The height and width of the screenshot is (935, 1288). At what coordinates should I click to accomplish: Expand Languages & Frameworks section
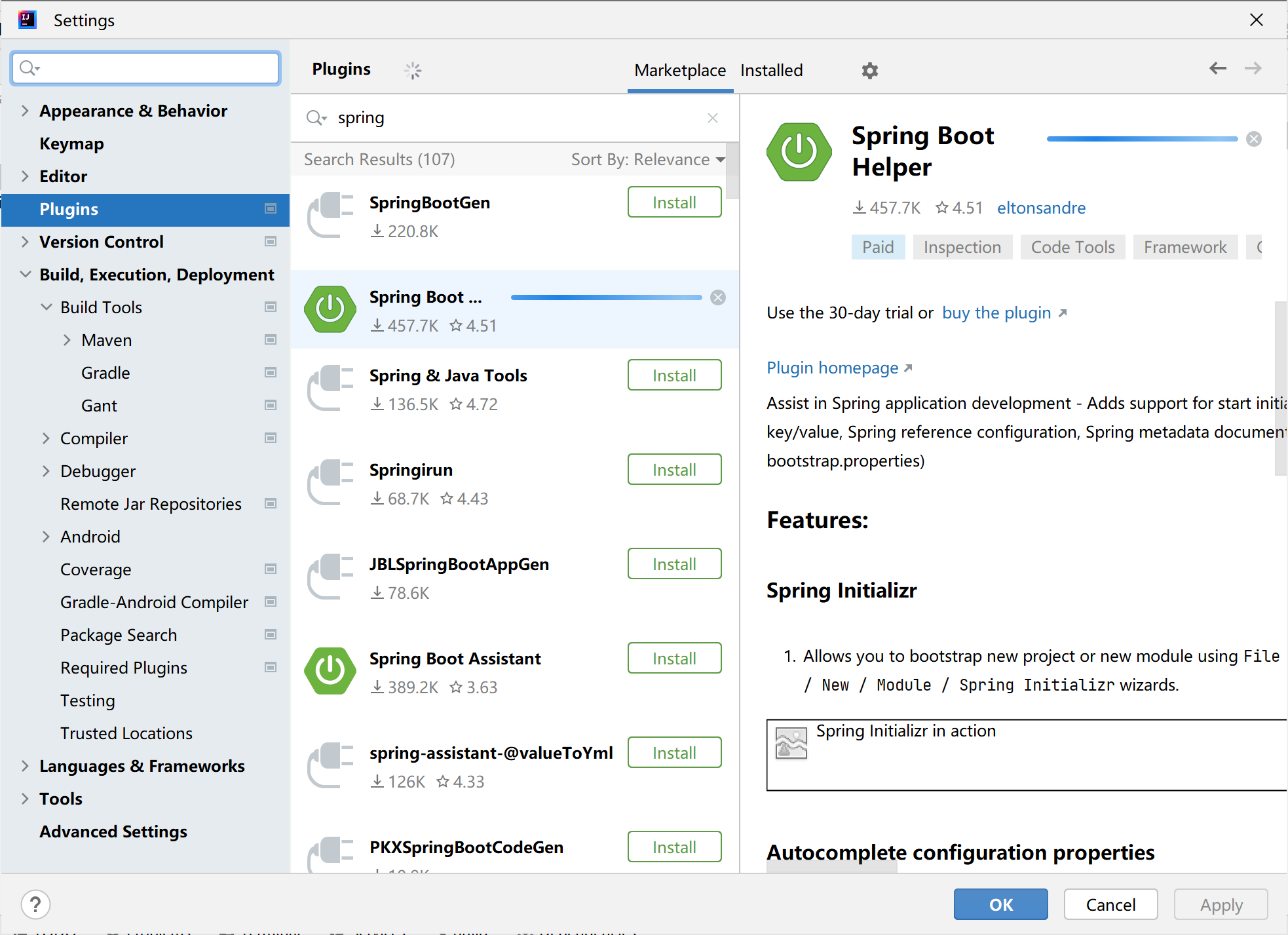click(25, 766)
